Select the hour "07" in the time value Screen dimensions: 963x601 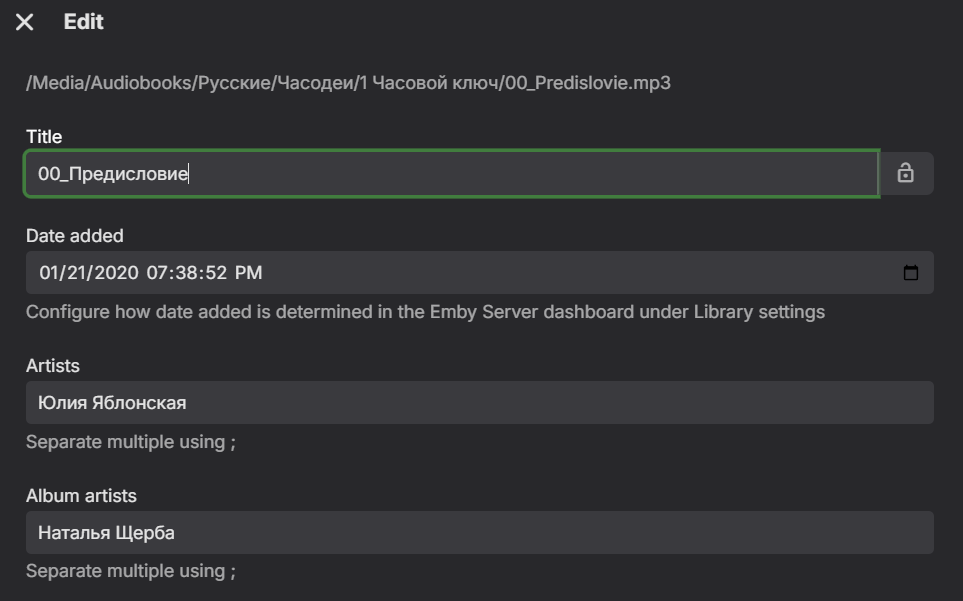click(158, 273)
